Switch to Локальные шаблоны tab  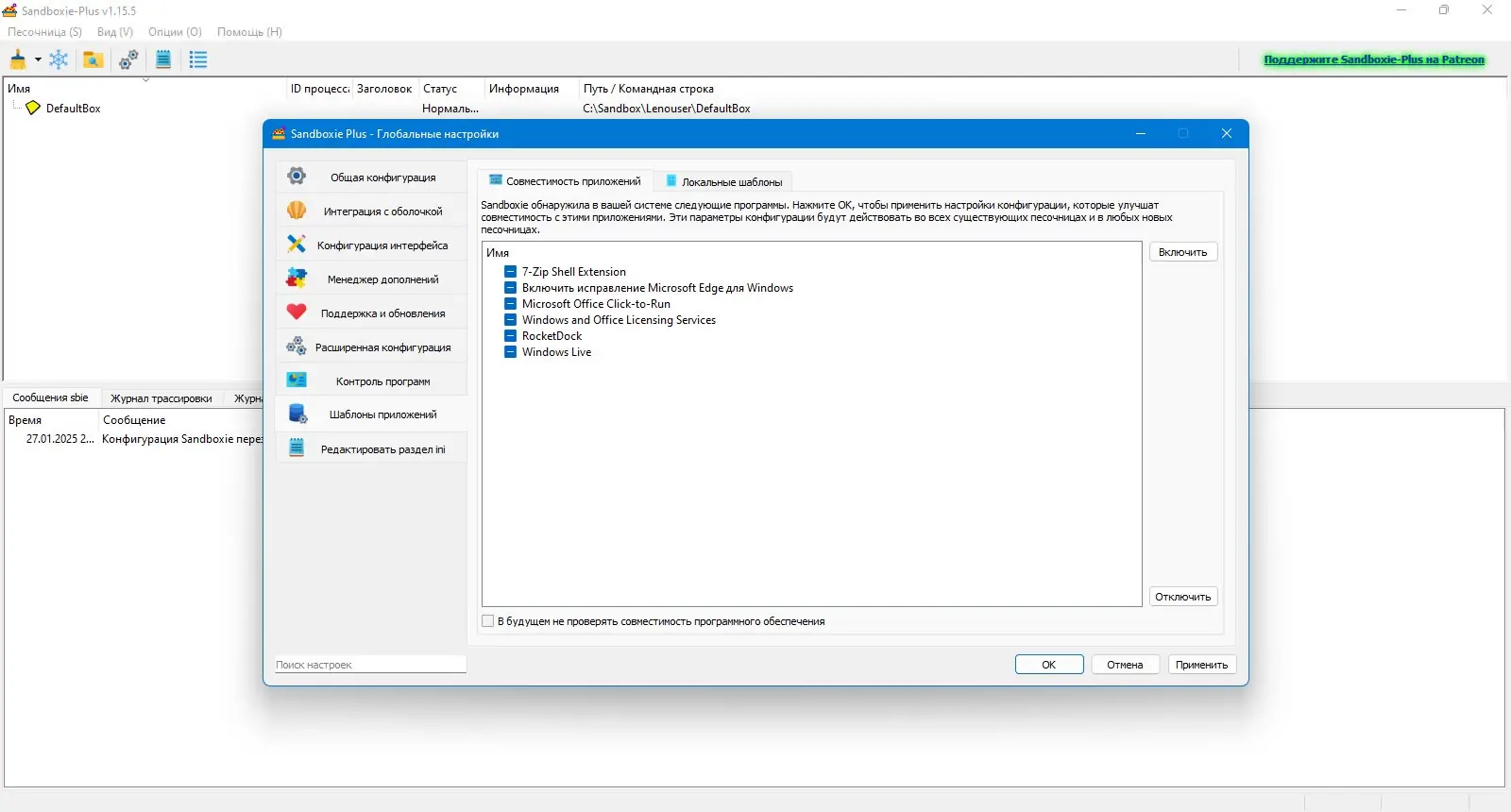click(x=723, y=181)
